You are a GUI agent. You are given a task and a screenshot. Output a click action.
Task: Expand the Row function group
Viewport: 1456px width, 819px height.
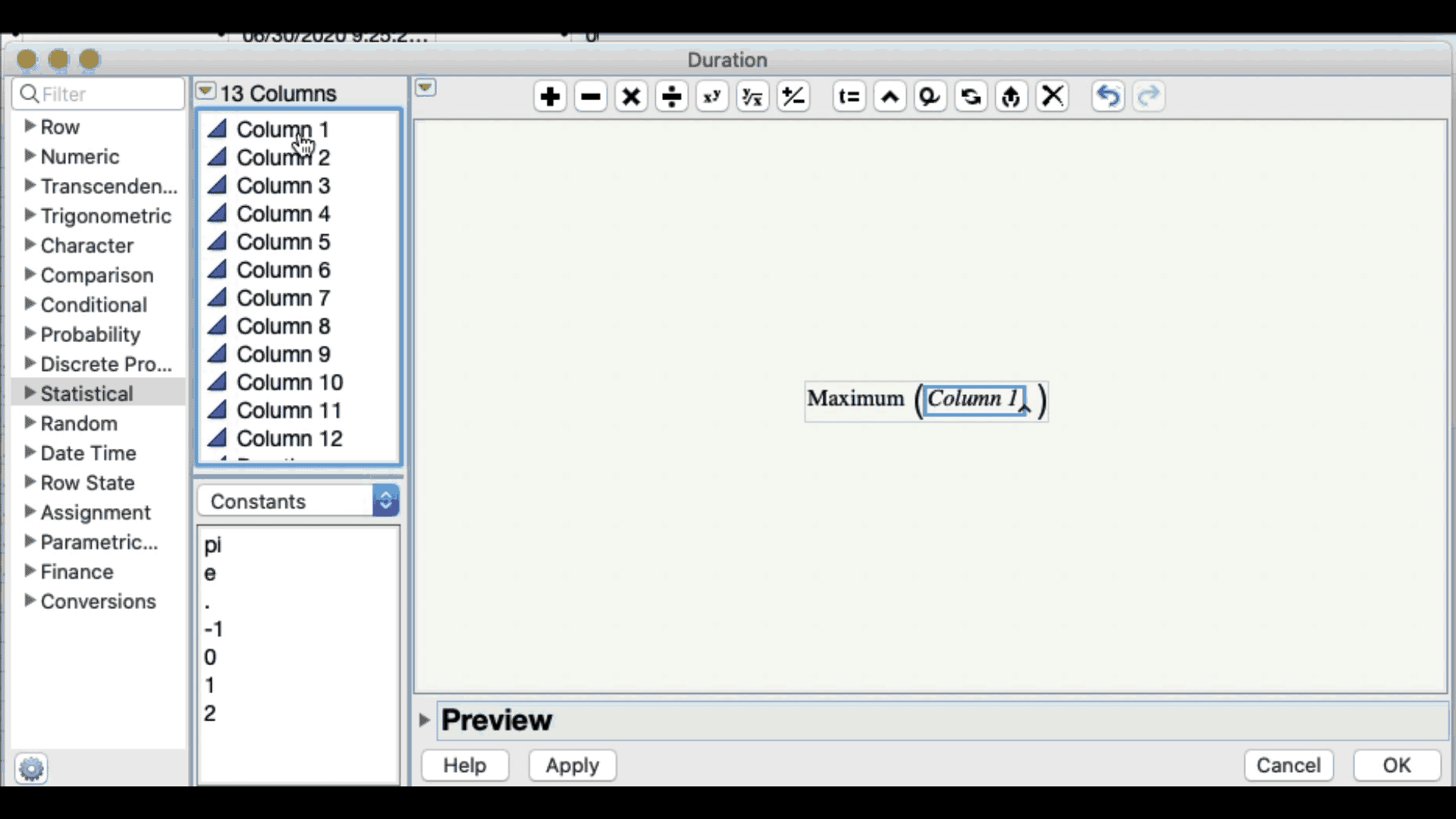pyautogui.click(x=30, y=126)
